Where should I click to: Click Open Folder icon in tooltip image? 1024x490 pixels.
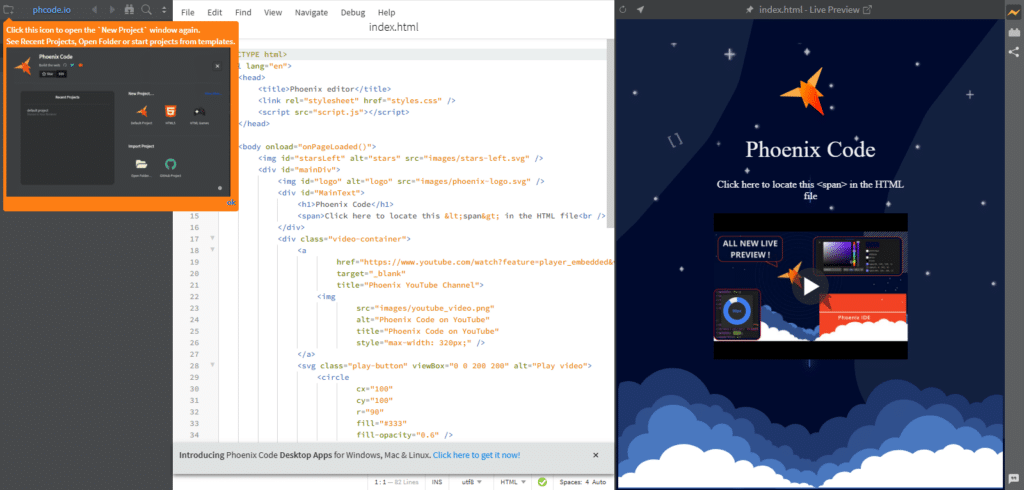click(x=141, y=166)
